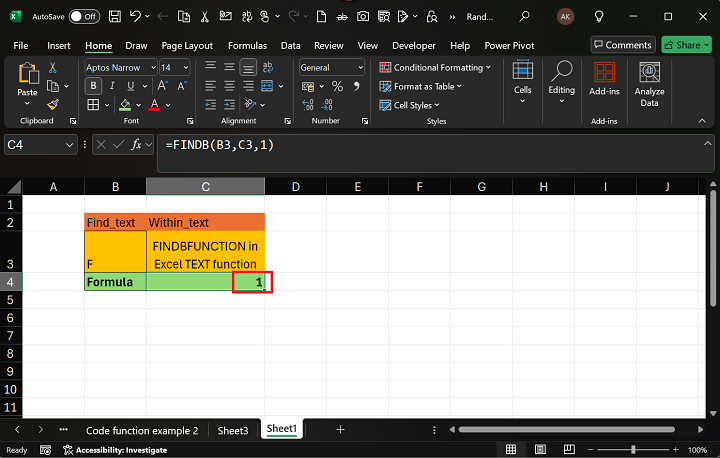Toggle Bold formatting button
Image resolution: width=720 pixels, height=458 pixels.
click(x=93, y=86)
